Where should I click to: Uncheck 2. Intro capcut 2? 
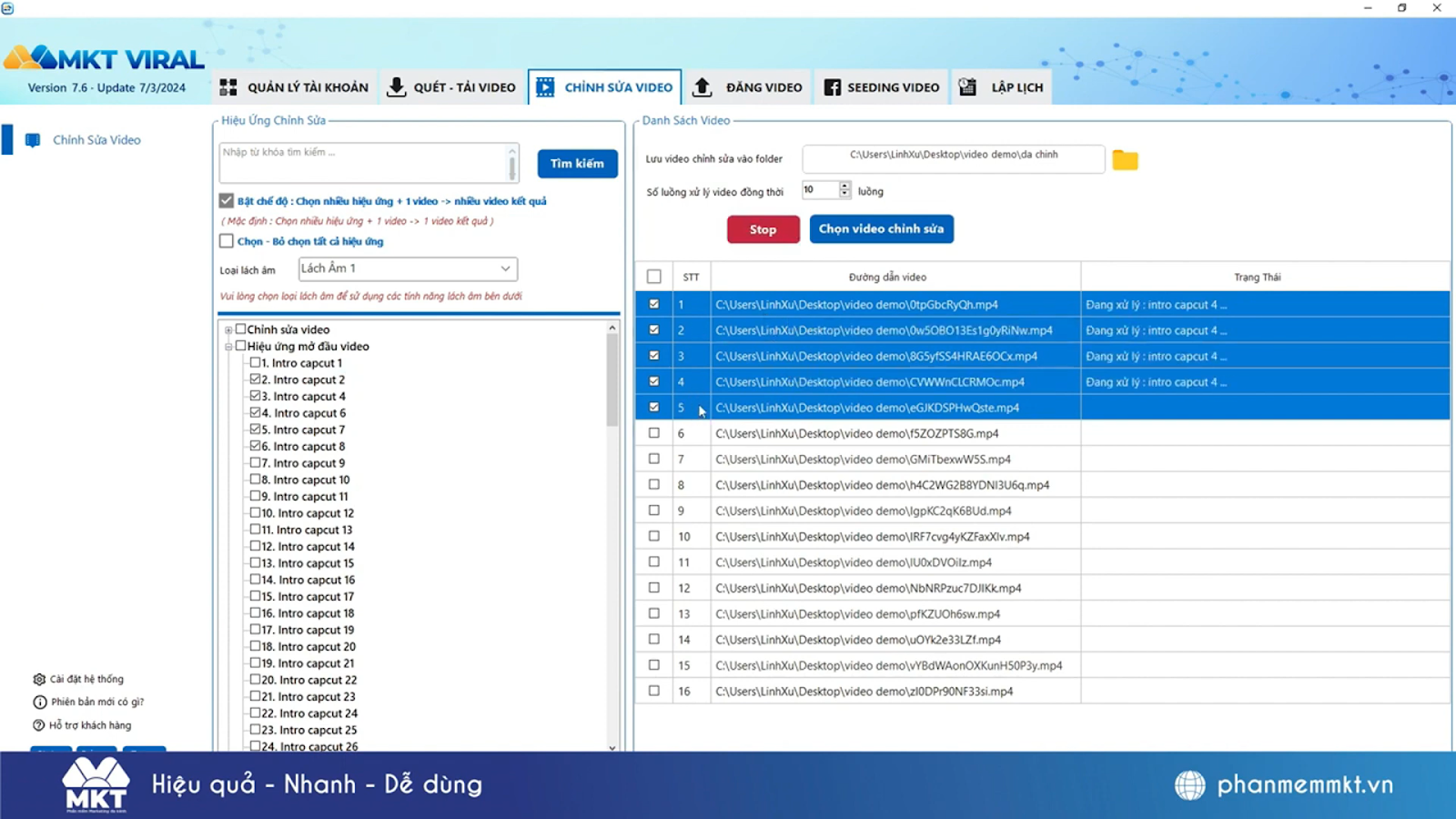[x=256, y=379]
